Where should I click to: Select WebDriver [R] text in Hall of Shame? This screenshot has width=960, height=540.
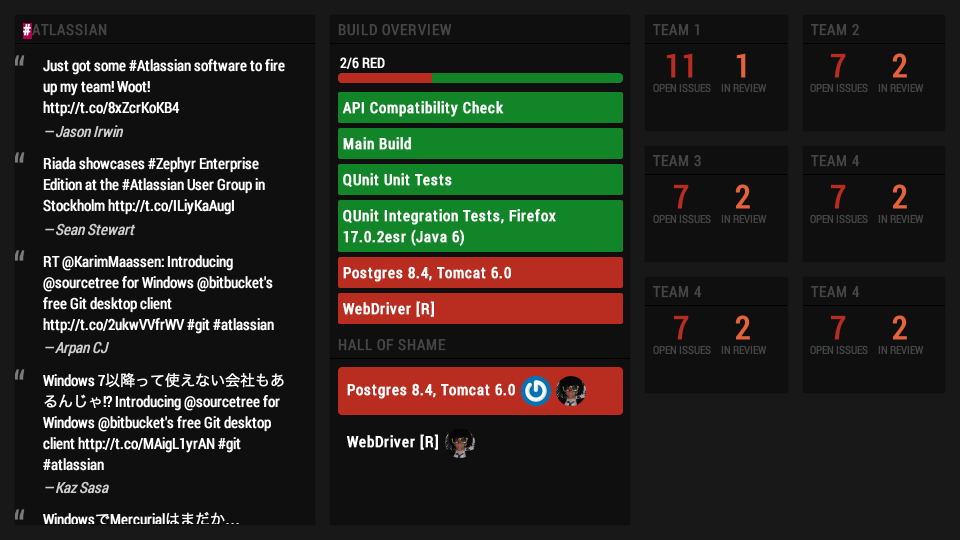(392, 442)
